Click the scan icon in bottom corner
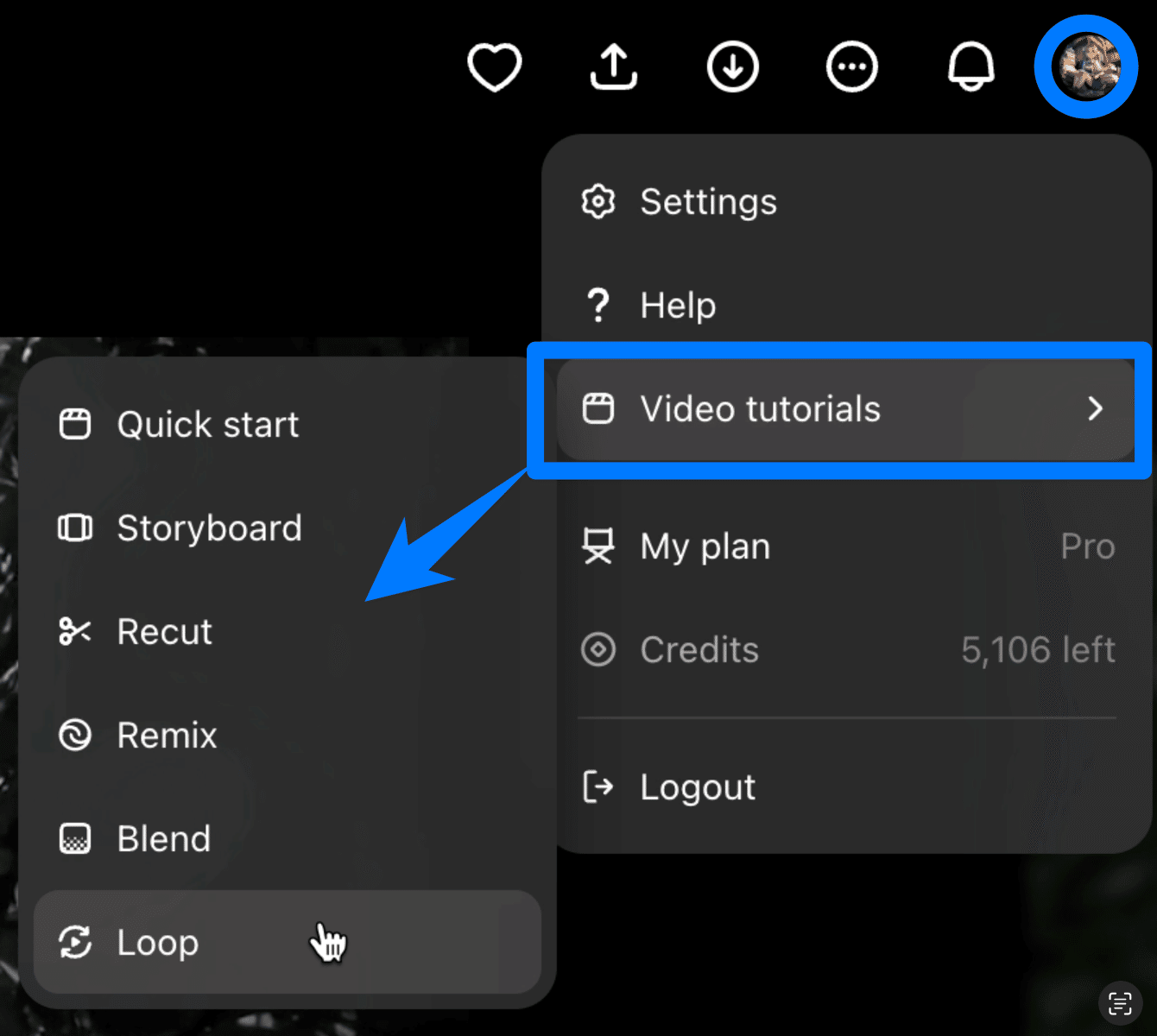This screenshot has height=1036, width=1157. (1120, 1003)
